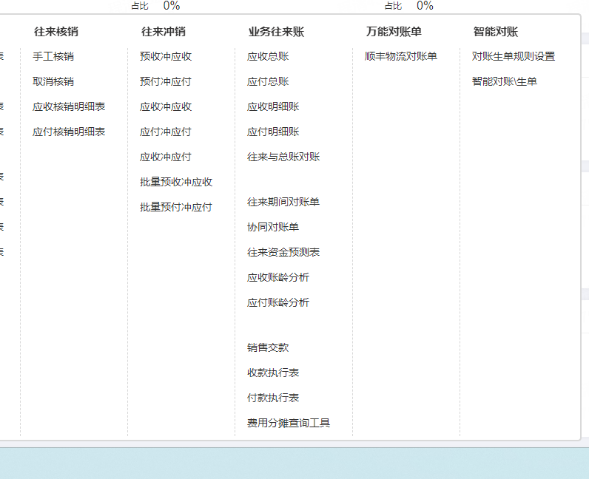Open 付款执行表
The width and height of the screenshot is (589, 480).
273,398
